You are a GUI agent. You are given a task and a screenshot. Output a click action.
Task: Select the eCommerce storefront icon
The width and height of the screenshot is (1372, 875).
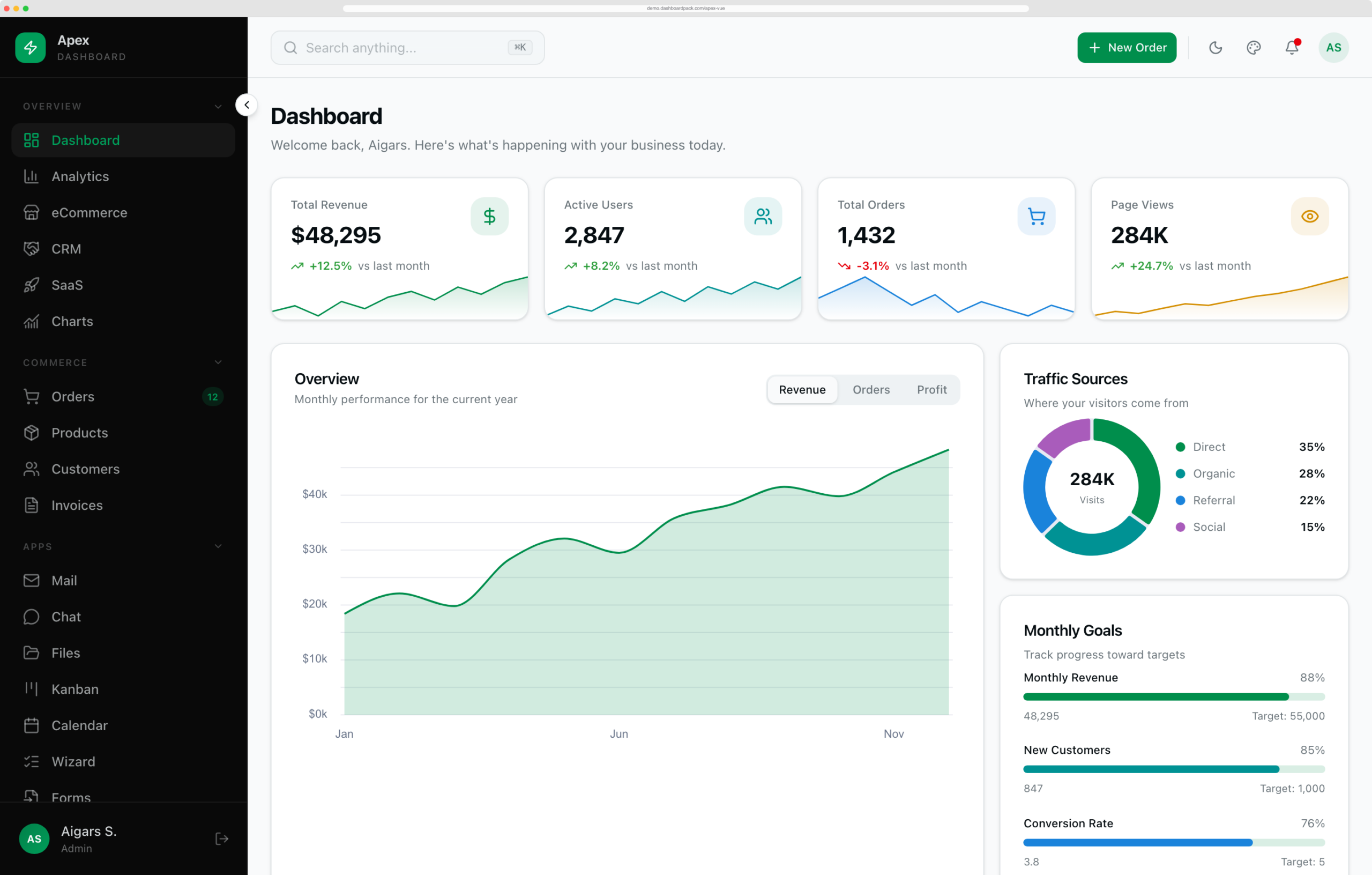click(31, 213)
